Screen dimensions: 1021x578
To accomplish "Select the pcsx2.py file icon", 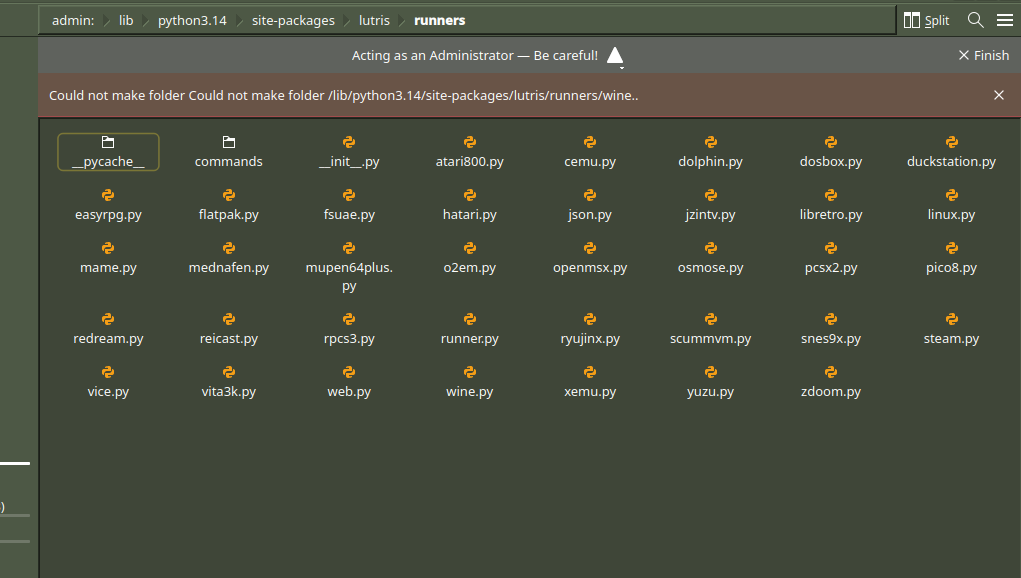I will click(831, 248).
